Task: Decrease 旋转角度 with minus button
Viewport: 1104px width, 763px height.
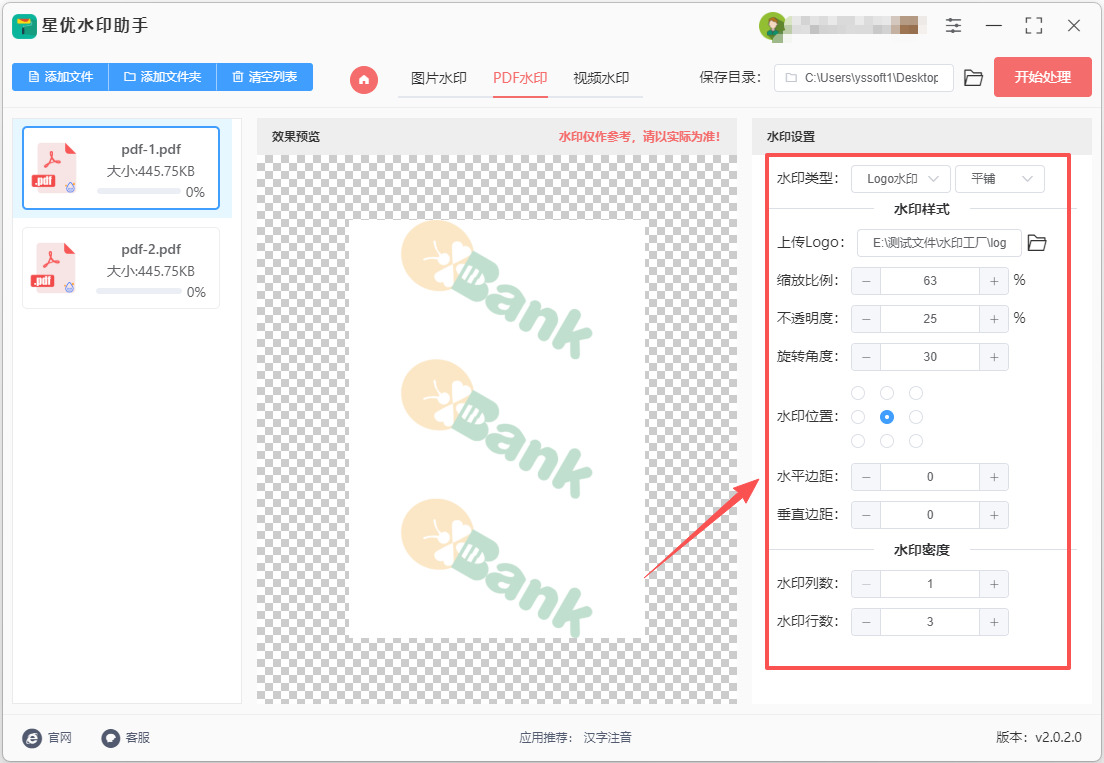Action: [866, 357]
